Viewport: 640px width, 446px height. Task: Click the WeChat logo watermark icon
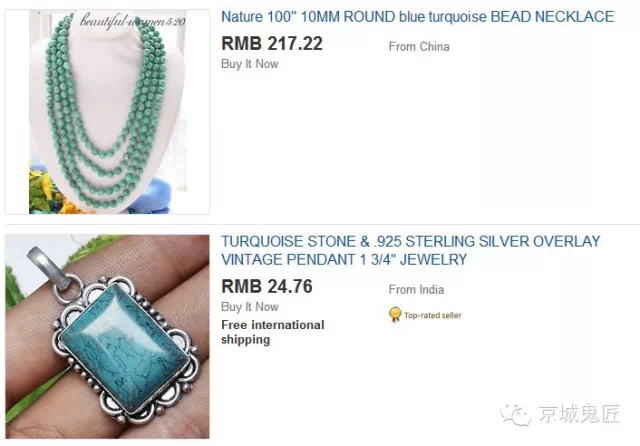516,415
